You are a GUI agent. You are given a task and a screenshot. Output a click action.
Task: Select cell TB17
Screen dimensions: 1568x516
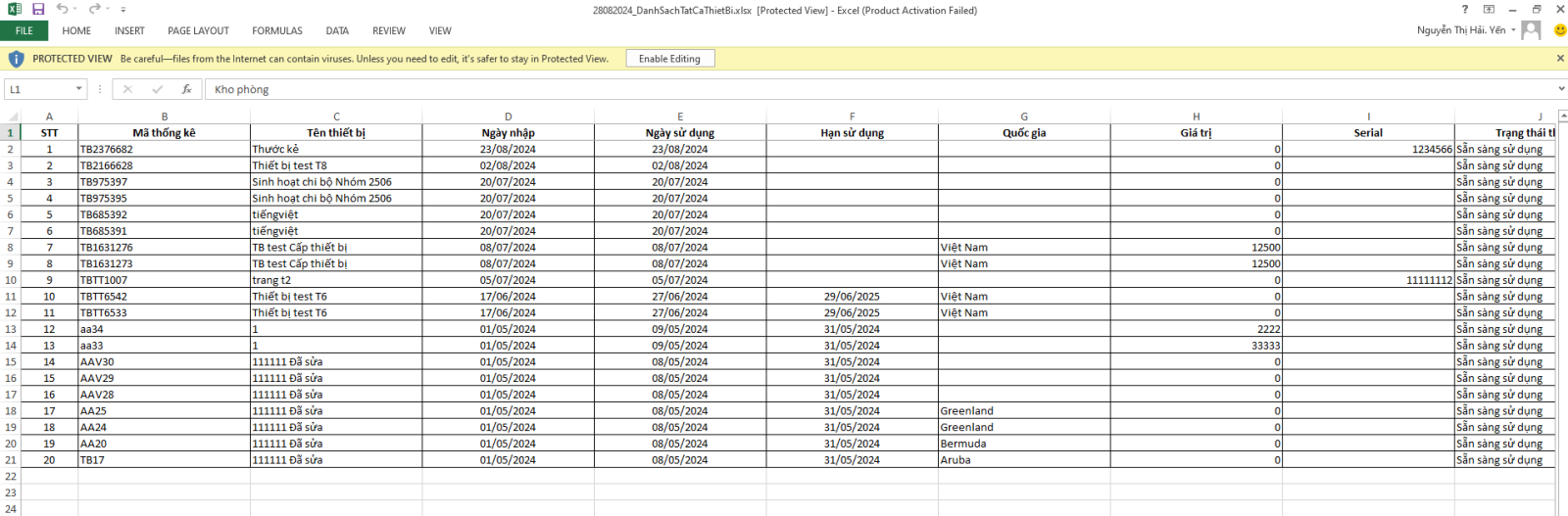click(x=164, y=460)
